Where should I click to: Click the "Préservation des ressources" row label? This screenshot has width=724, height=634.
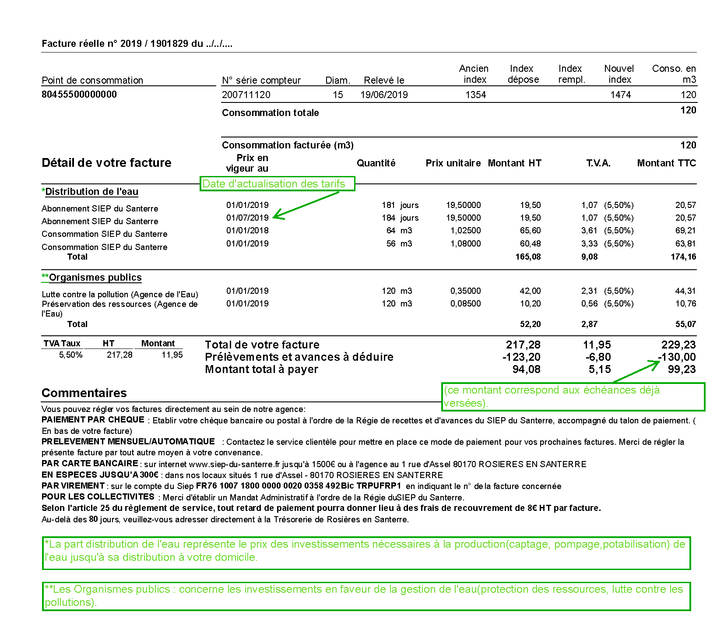point(120,309)
